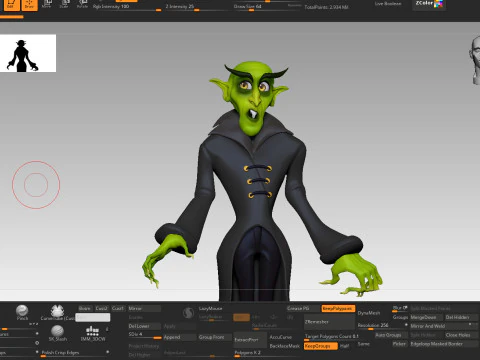Select the Move transform tool
Screen dimensions: 480x360
pos(47,4)
